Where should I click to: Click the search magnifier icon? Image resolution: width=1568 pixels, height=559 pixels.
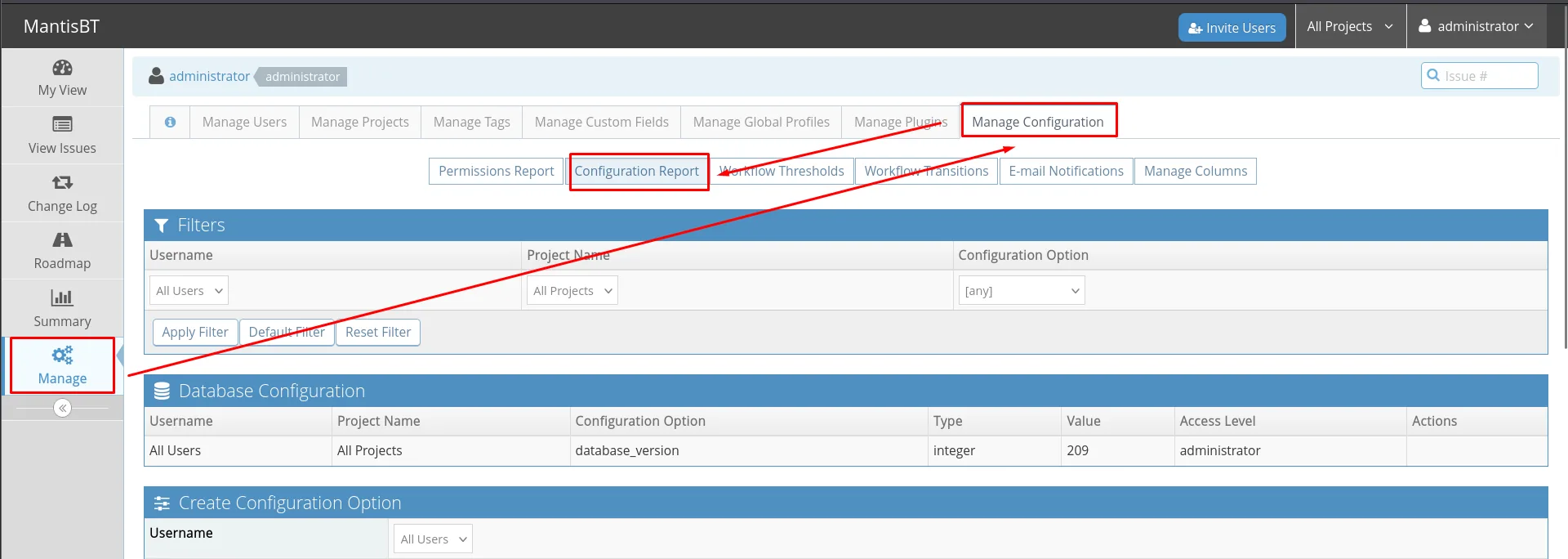point(1433,75)
